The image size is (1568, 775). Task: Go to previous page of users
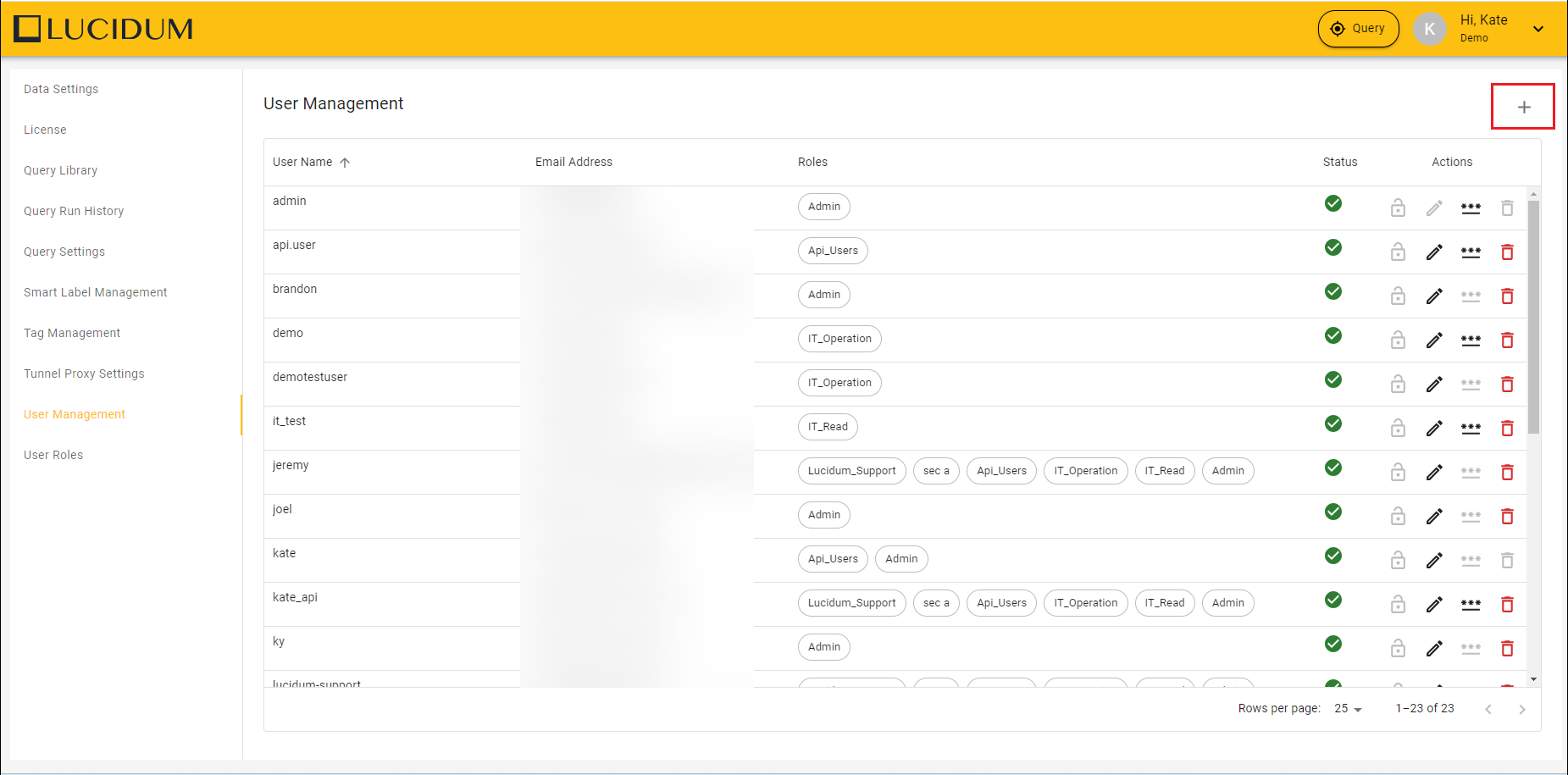1488,710
